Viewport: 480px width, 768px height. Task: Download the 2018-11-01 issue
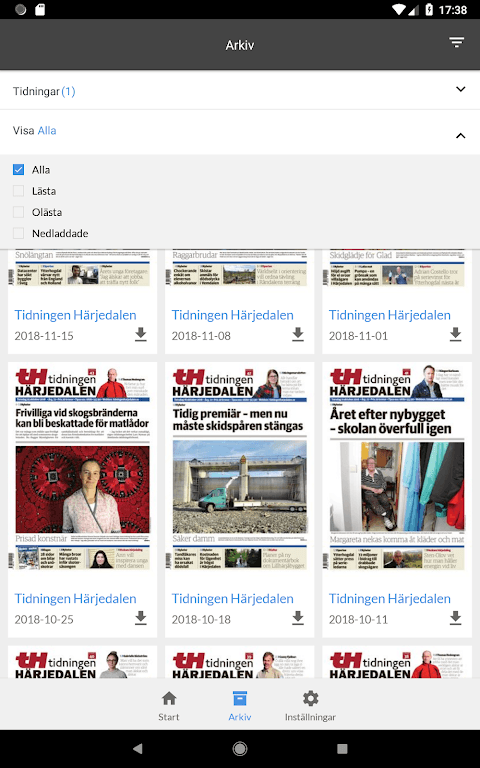tap(455, 334)
